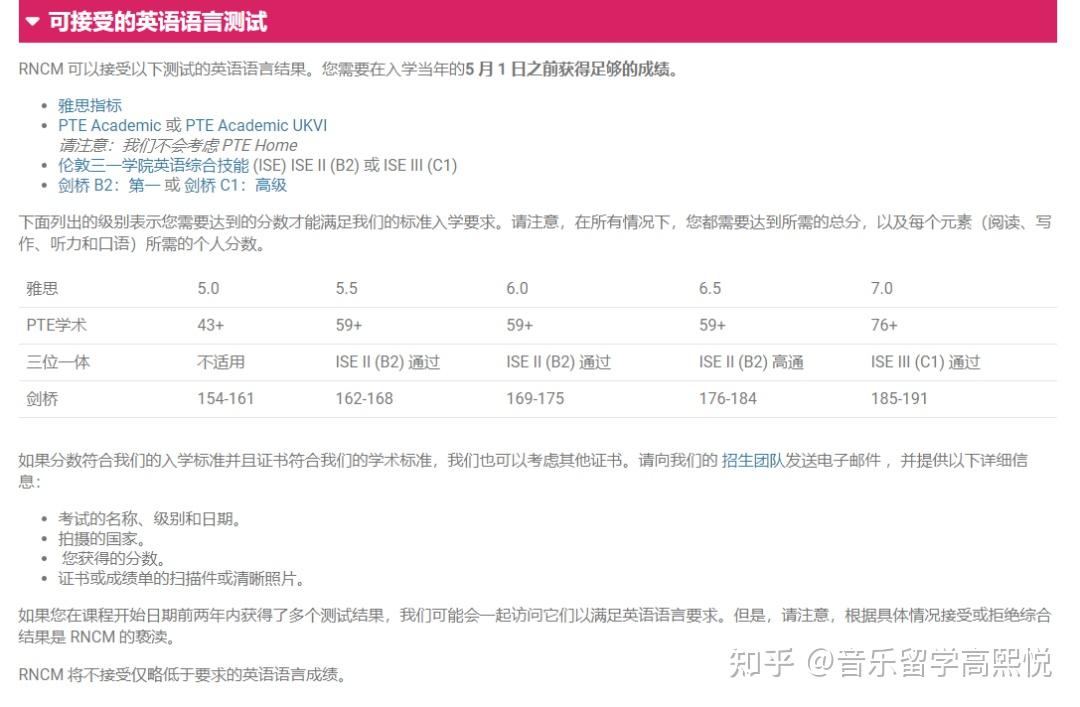Click the italic PTE Home note
Viewport: 1080px width, 707px height.
[178, 145]
